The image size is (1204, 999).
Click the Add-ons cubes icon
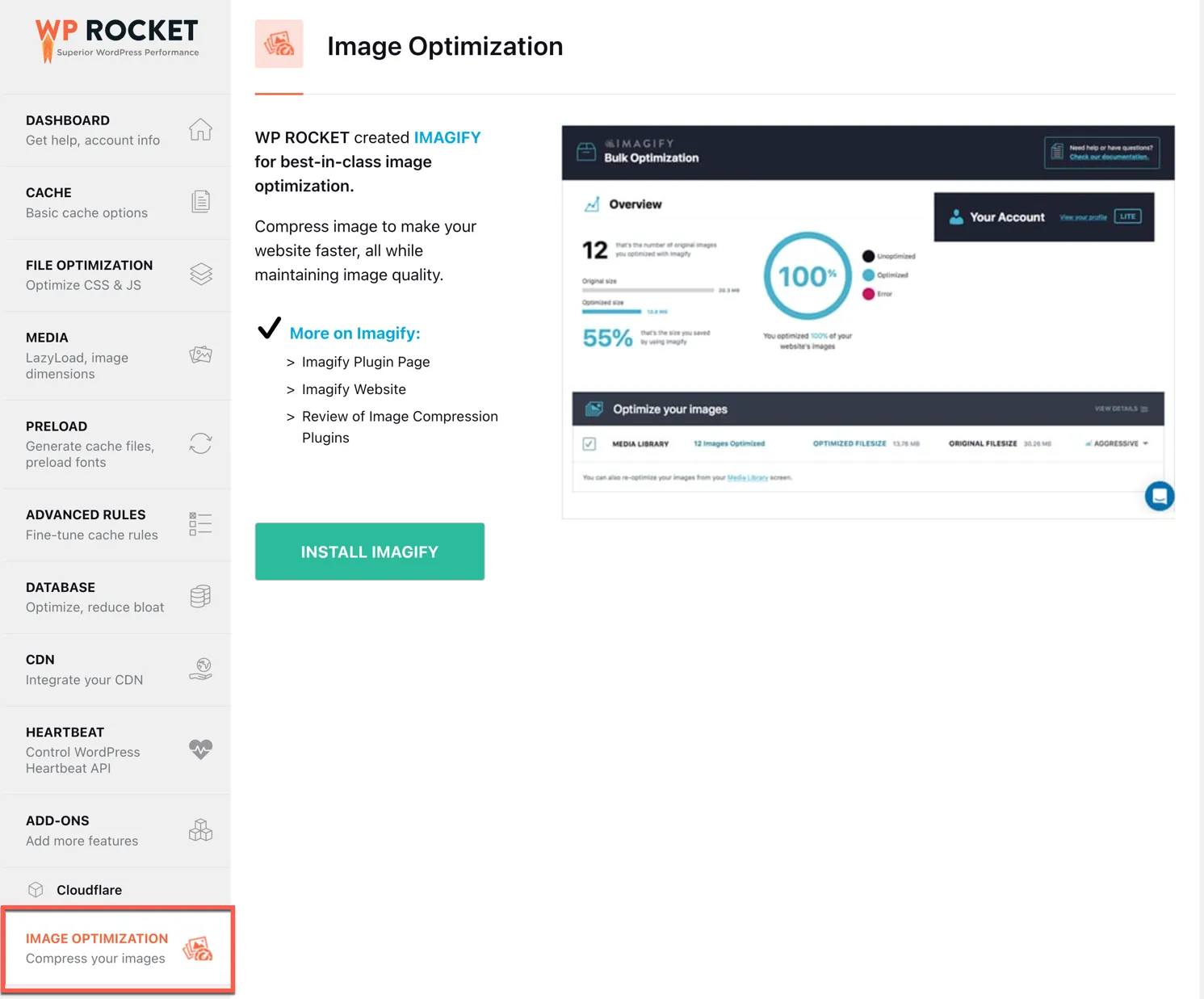point(200,829)
